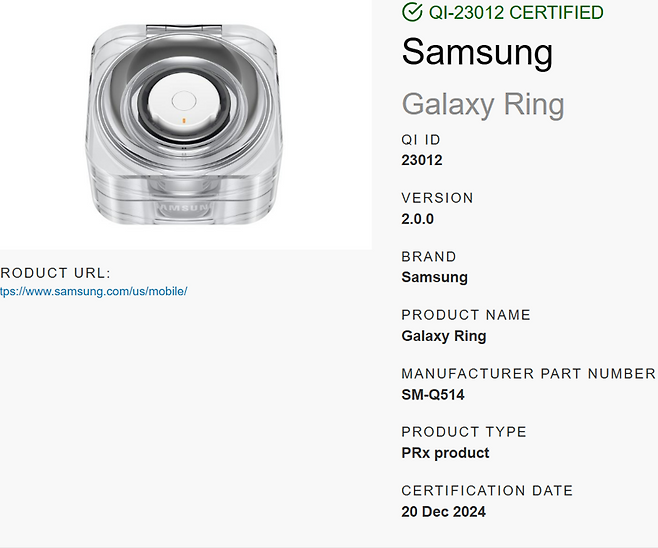Click the Samsung brand value
658x548 pixels.
434,277
